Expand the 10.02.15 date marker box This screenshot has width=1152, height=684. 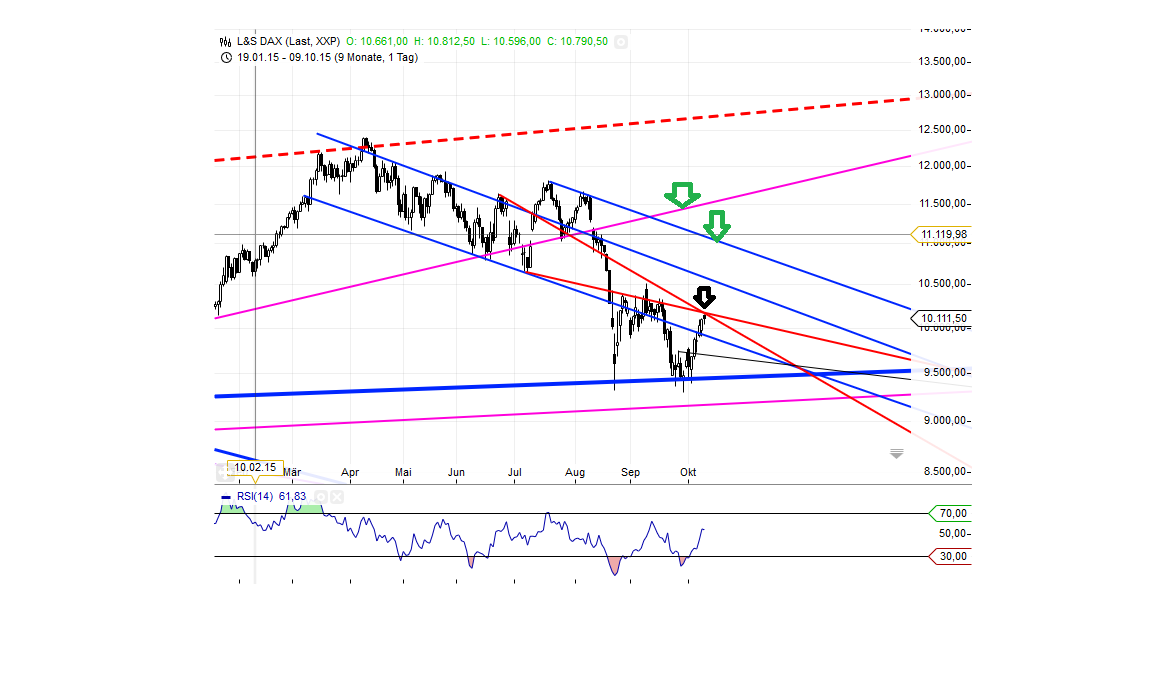point(256,465)
